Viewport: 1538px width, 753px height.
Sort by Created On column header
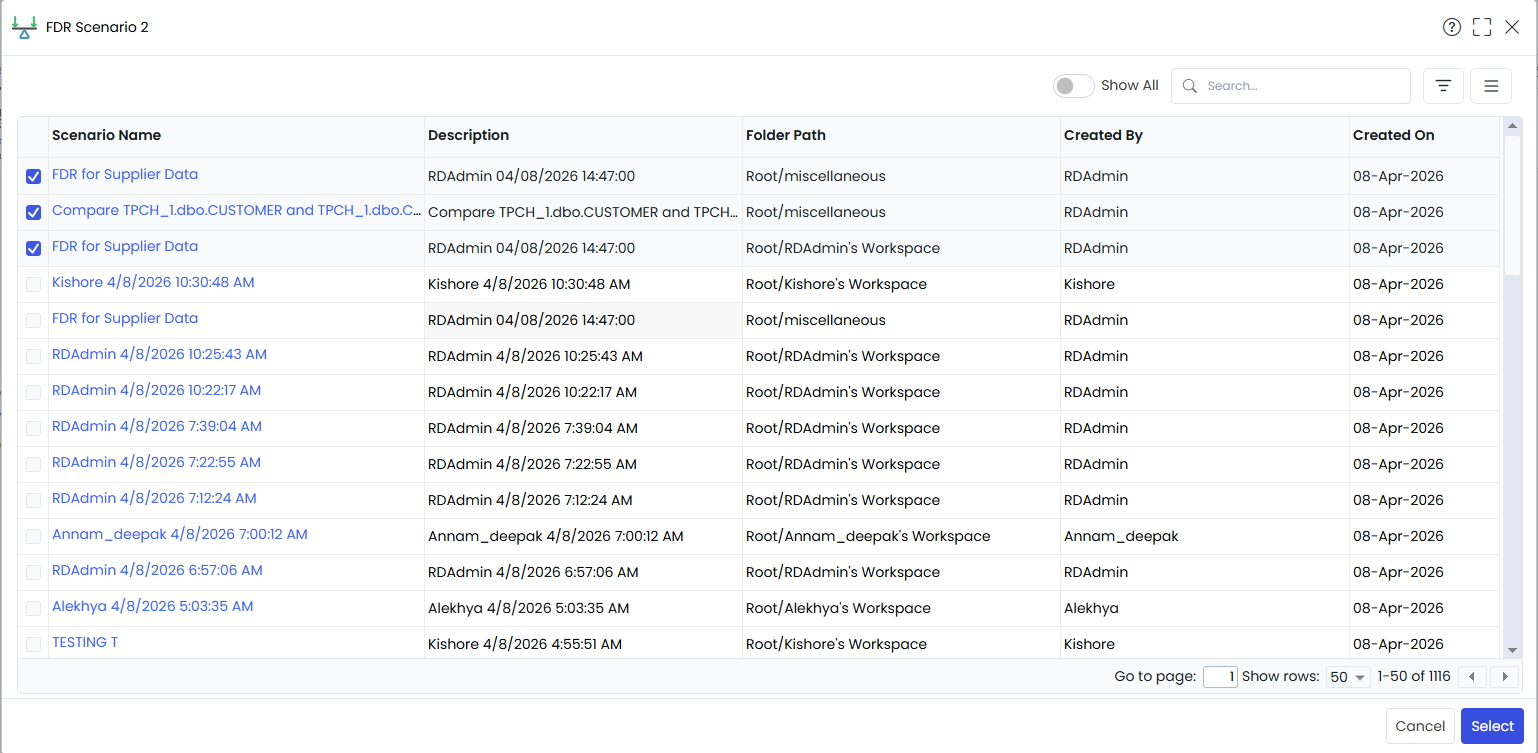click(x=1393, y=135)
